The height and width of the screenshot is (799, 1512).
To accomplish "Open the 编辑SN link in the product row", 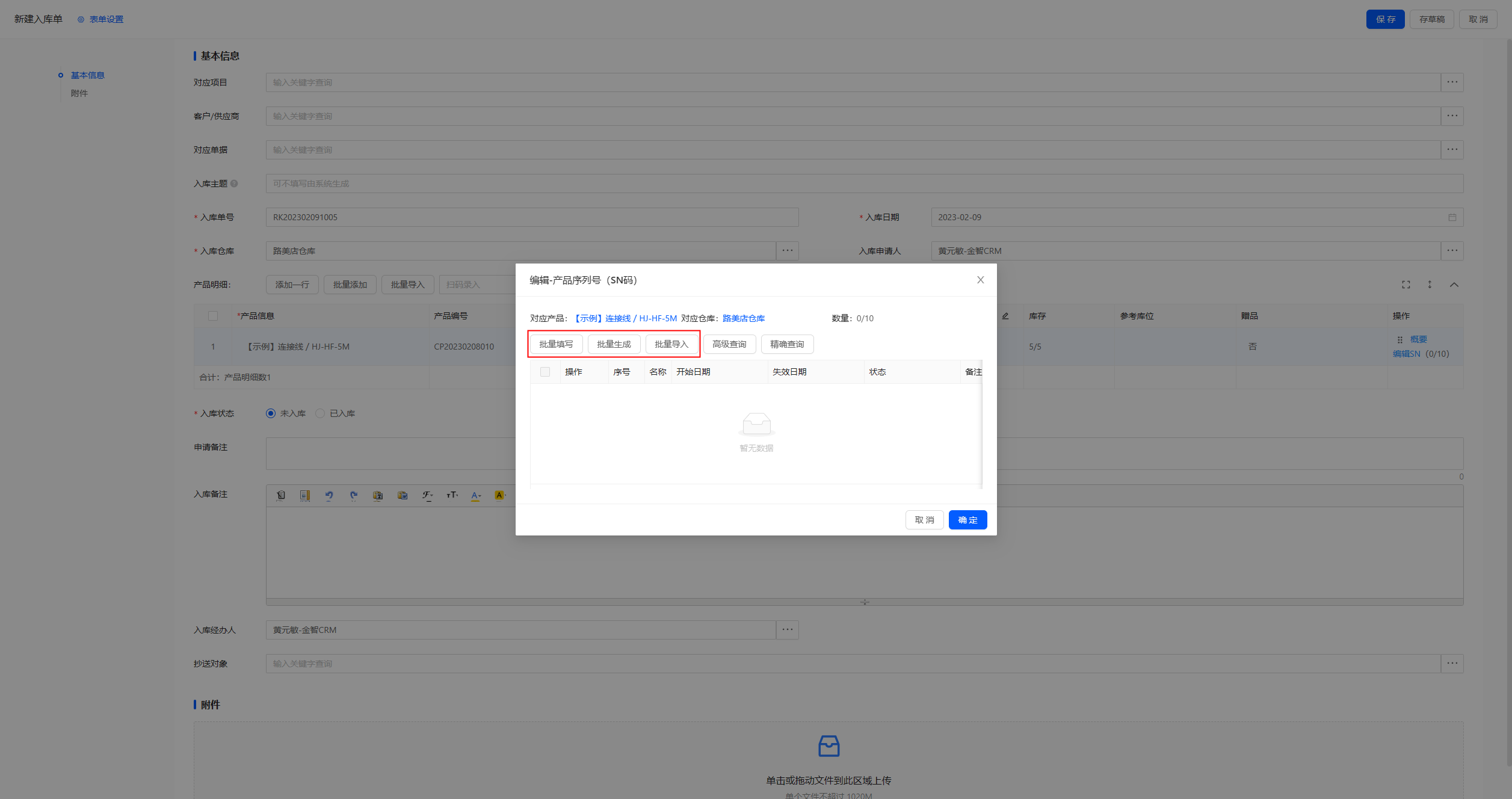I will click(x=1406, y=354).
